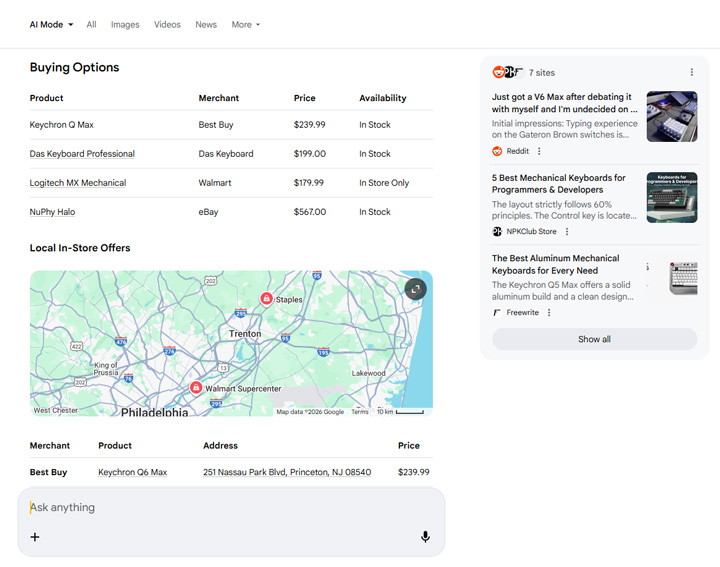Open the NPKClub Store three-dot menu
The image size is (720, 567).
[567, 232]
